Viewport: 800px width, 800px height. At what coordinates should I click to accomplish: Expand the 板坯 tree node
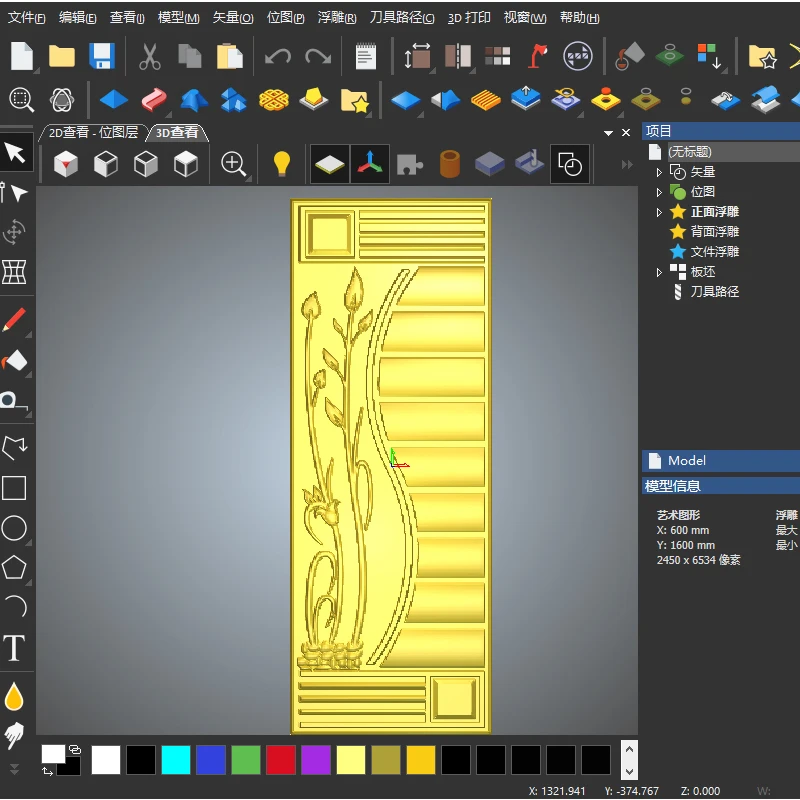click(659, 272)
